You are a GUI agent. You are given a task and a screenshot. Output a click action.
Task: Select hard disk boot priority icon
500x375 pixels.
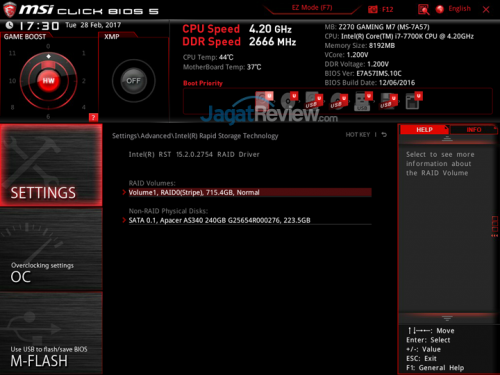coord(264,101)
